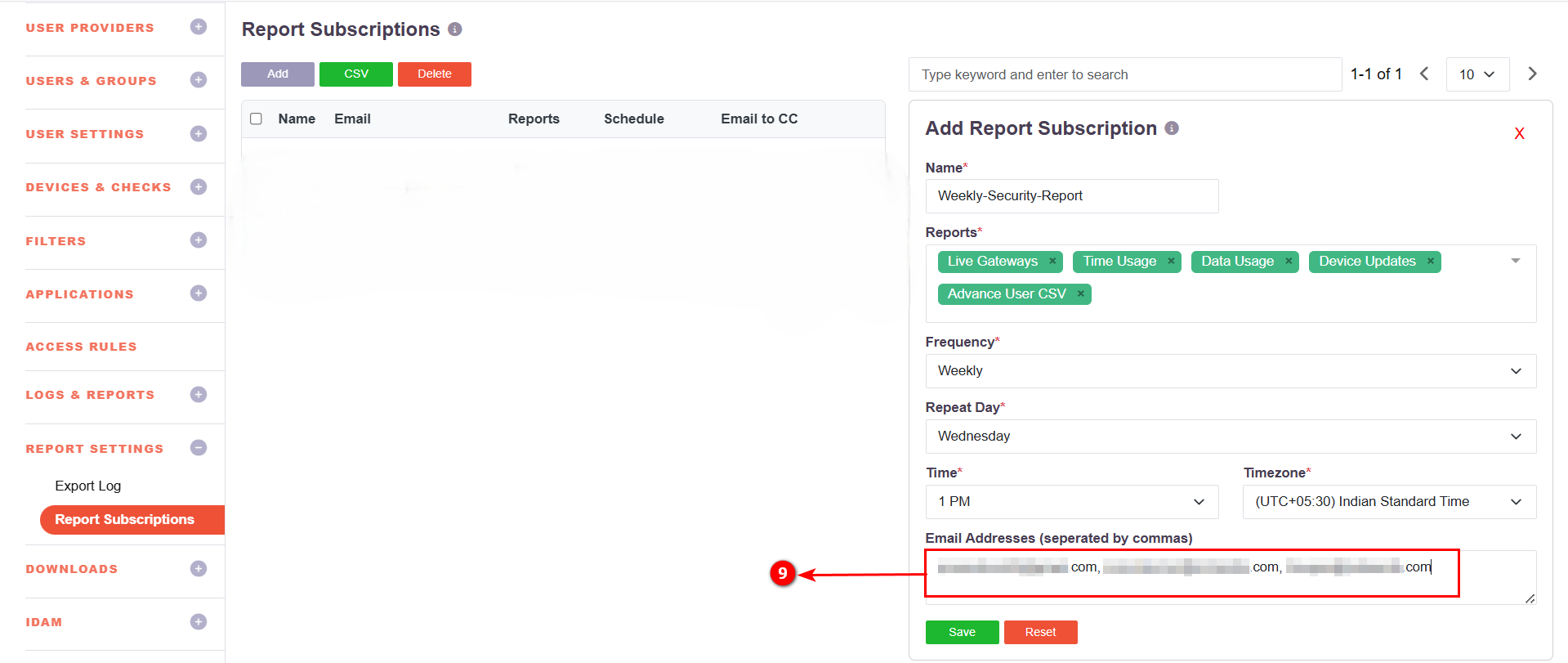Open the Frequency dropdown
The height and width of the screenshot is (663, 1568).
click(1230, 371)
